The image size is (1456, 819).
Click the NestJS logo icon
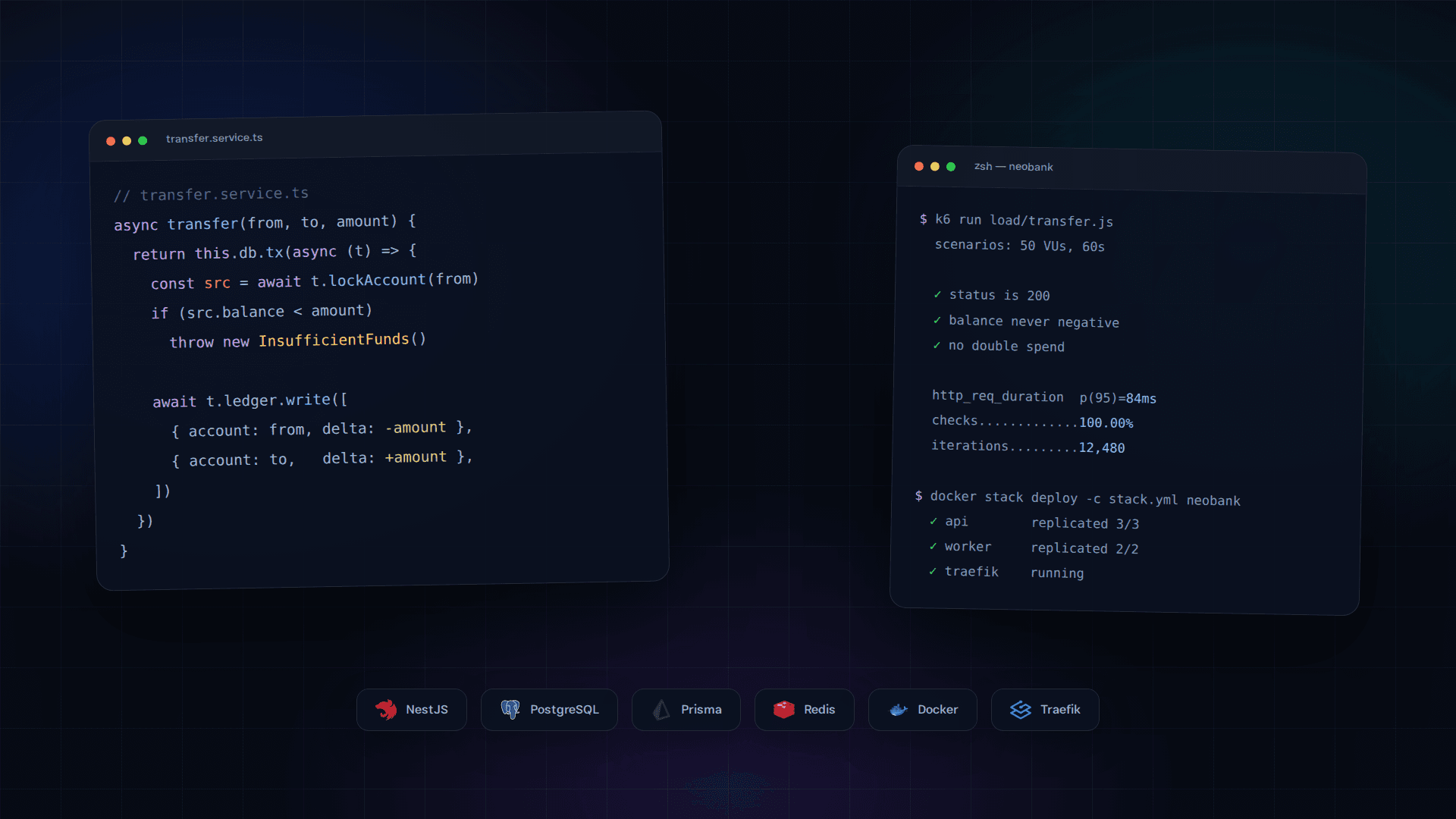coord(386,710)
